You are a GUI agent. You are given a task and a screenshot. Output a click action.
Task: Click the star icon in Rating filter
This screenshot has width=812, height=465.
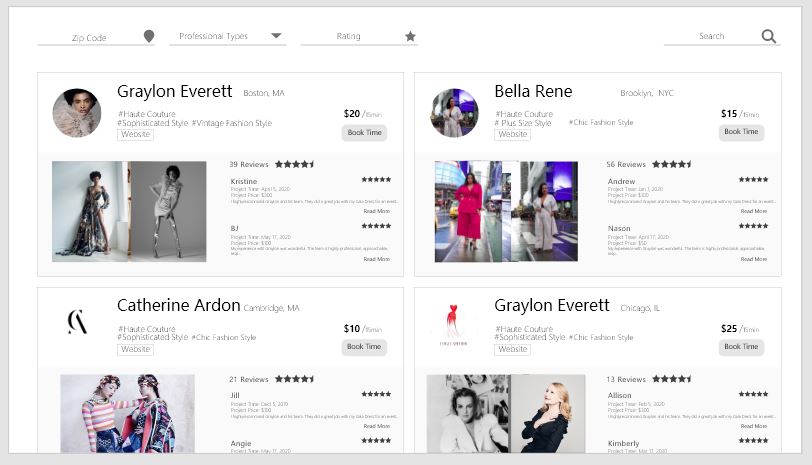tap(410, 36)
